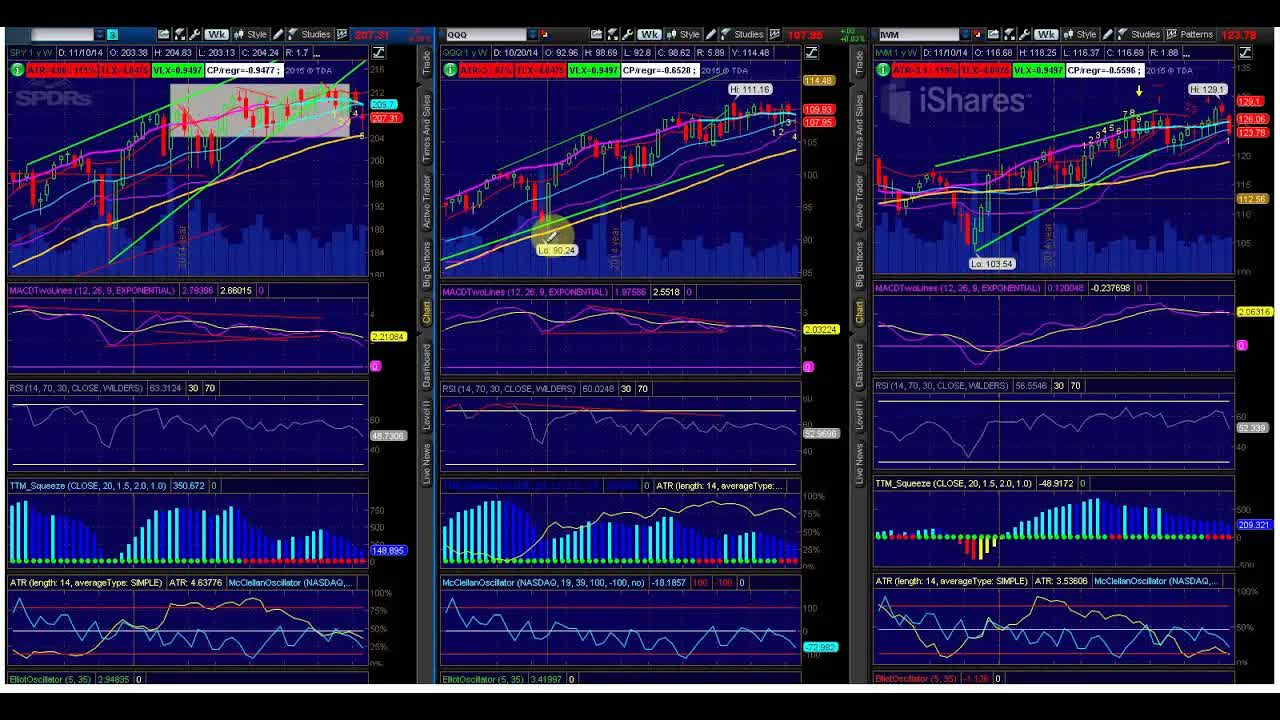Click the flask icon left of wrench on IWM chart
The image size is (1280, 720).
coord(1009,34)
